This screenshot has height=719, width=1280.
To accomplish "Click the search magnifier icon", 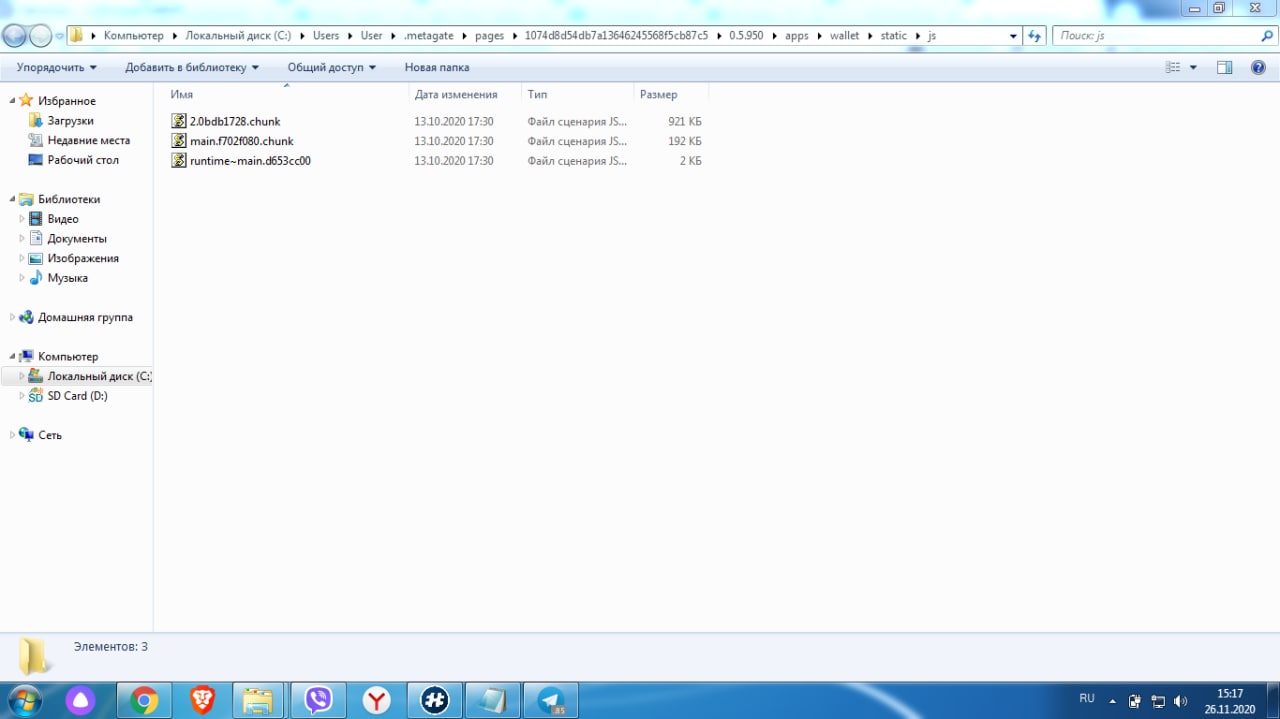I will [1268, 35].
